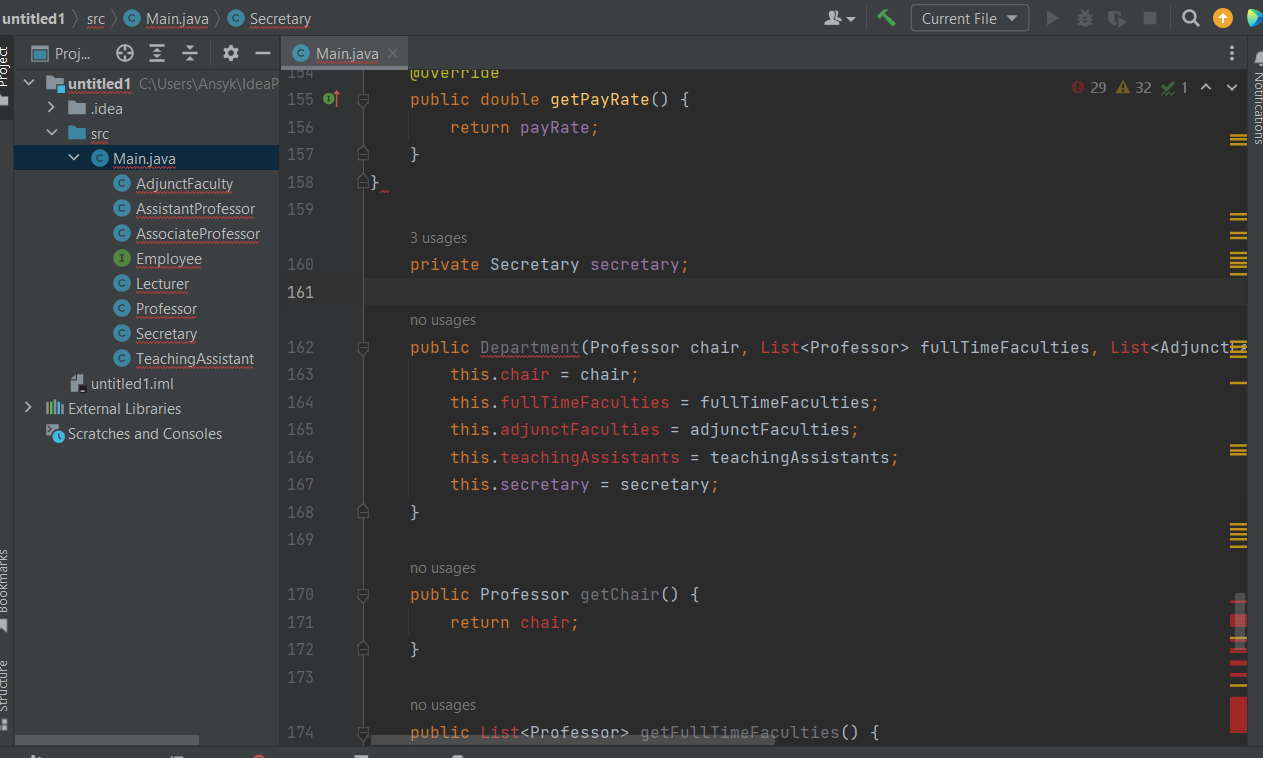Click the Build Project hammer icon

[886, 18]
